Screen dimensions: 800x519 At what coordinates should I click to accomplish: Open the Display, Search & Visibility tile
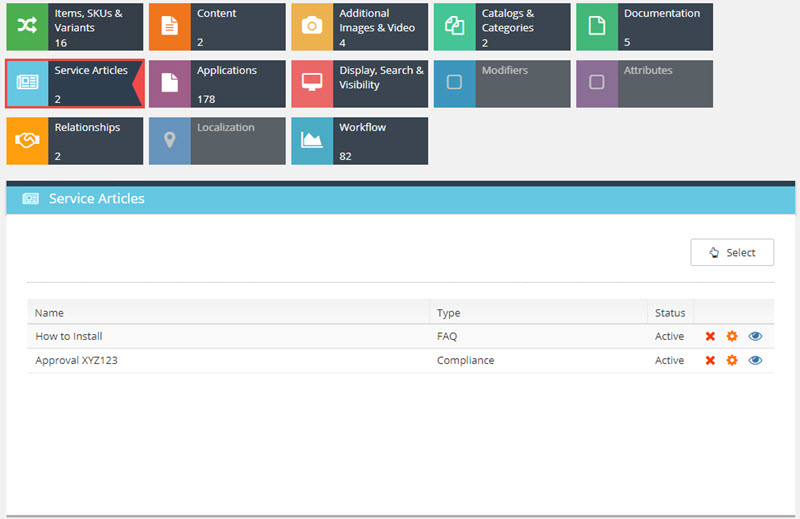point(360,84)
